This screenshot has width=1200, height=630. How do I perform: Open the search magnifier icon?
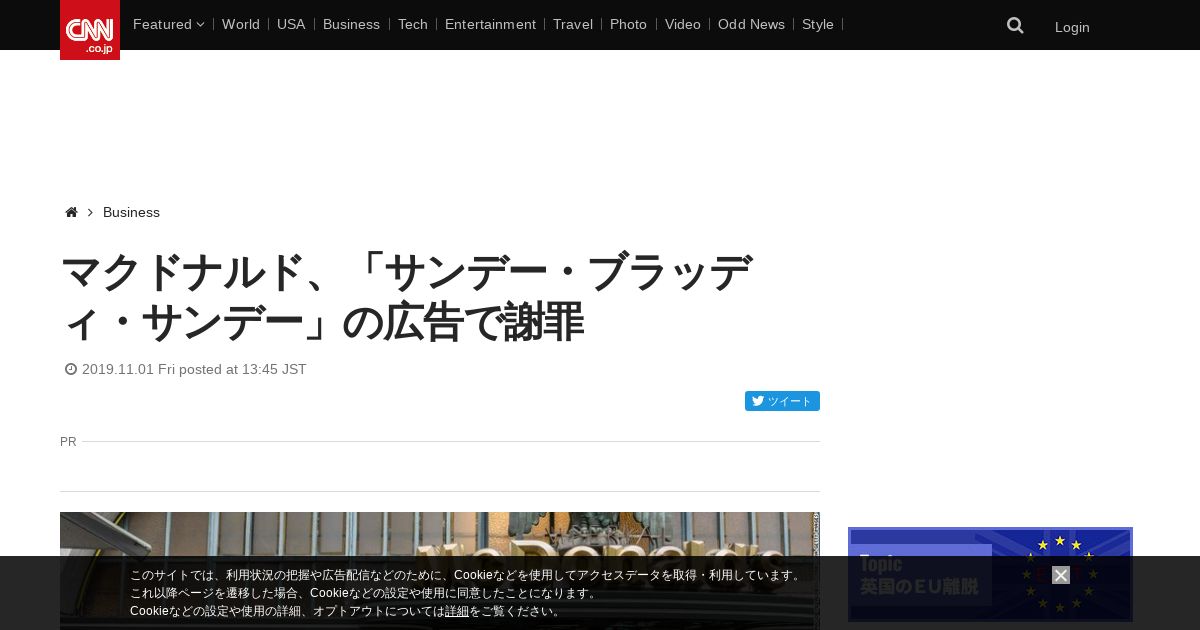click(x=1015, y=26)
